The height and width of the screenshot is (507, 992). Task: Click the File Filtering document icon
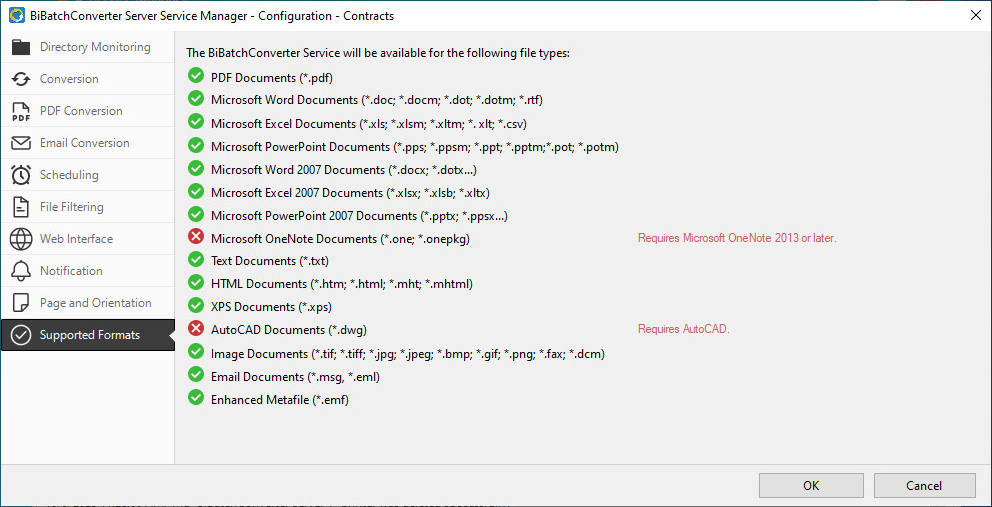[21, 207]
